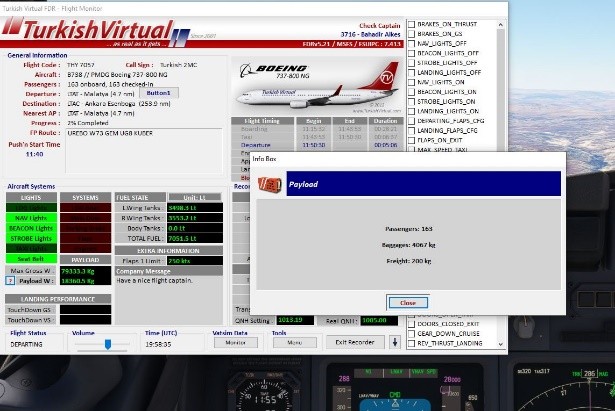The height and width of the screenshot is (411, 615).
Task: Close the Payload info box
Action: coord(408,303)
